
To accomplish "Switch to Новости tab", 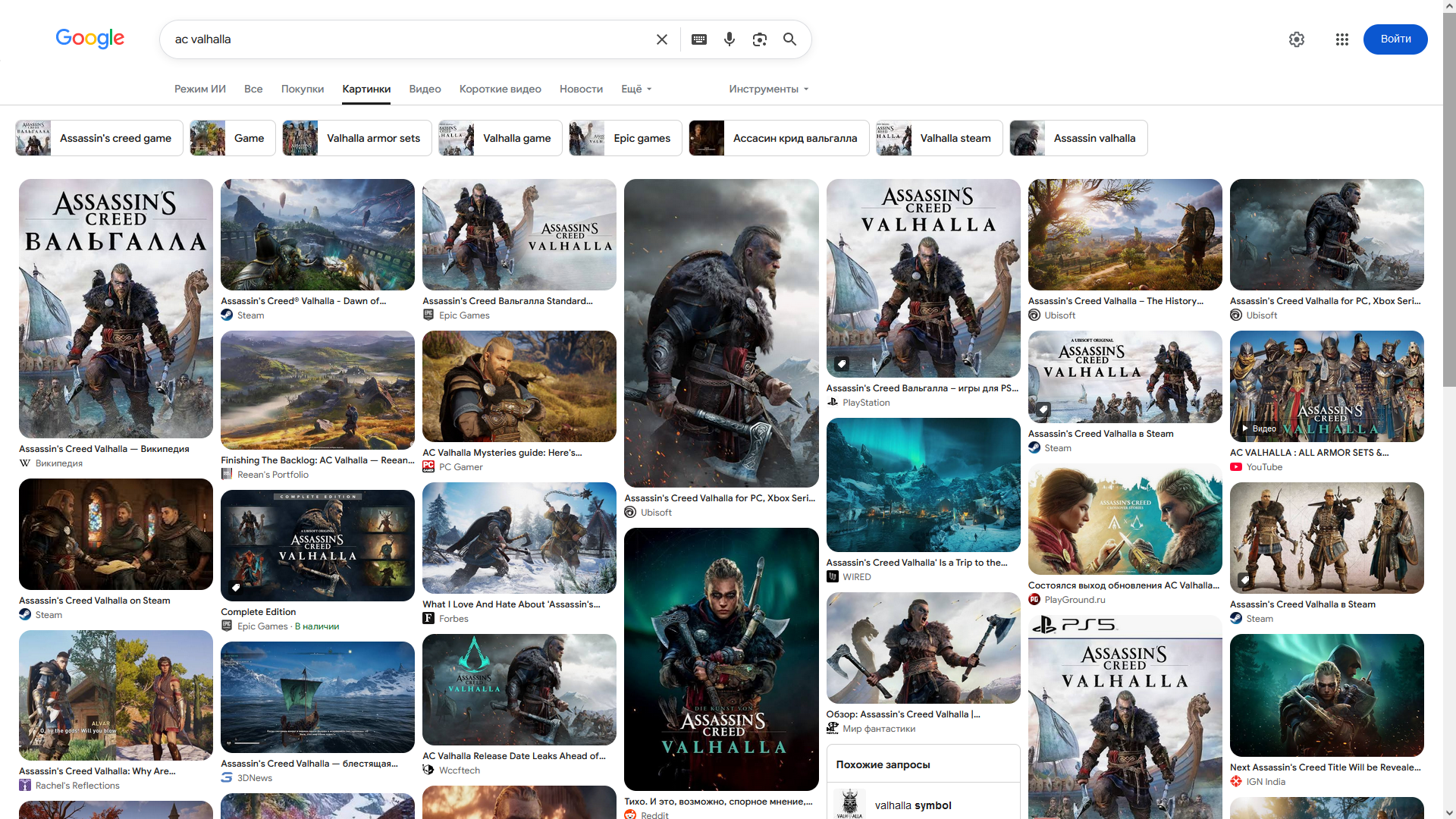I will click(581, 89).
